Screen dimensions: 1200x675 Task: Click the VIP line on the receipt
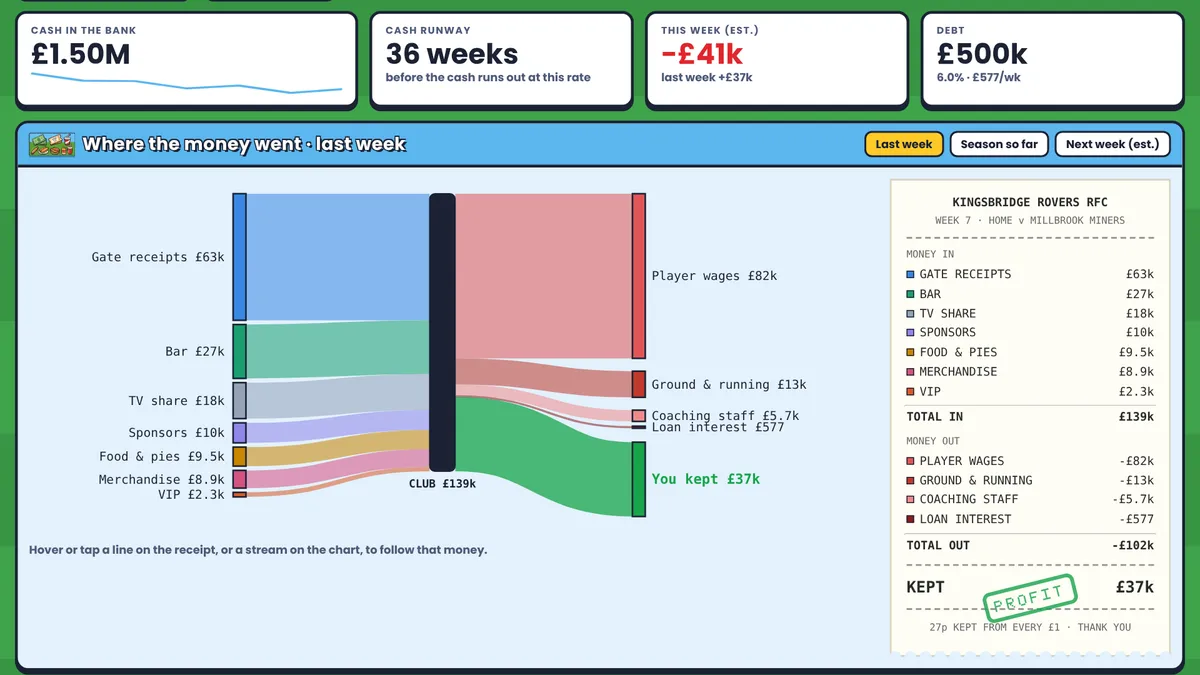coord(1030,391)
